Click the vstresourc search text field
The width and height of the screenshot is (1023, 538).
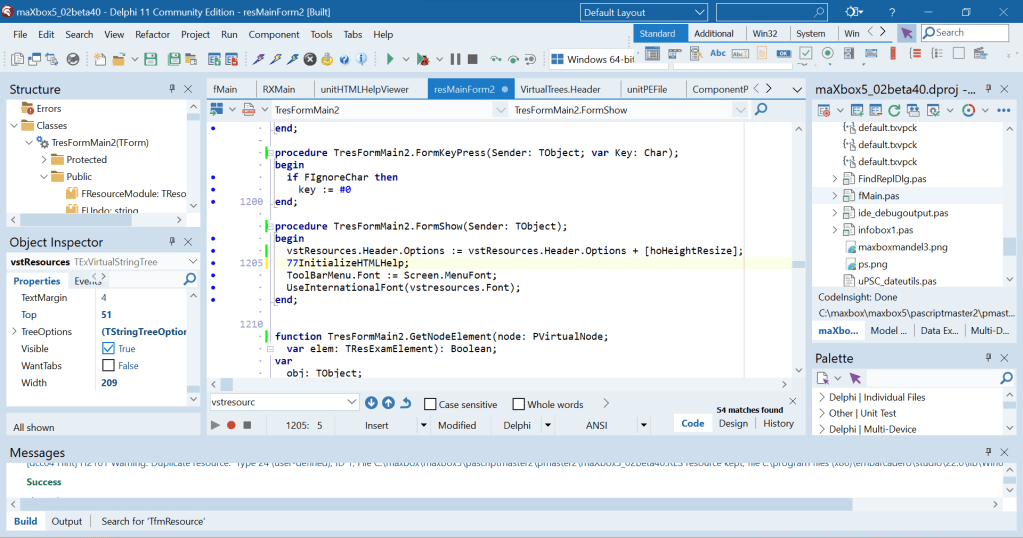pyautogui.click(x=277, y=402)
